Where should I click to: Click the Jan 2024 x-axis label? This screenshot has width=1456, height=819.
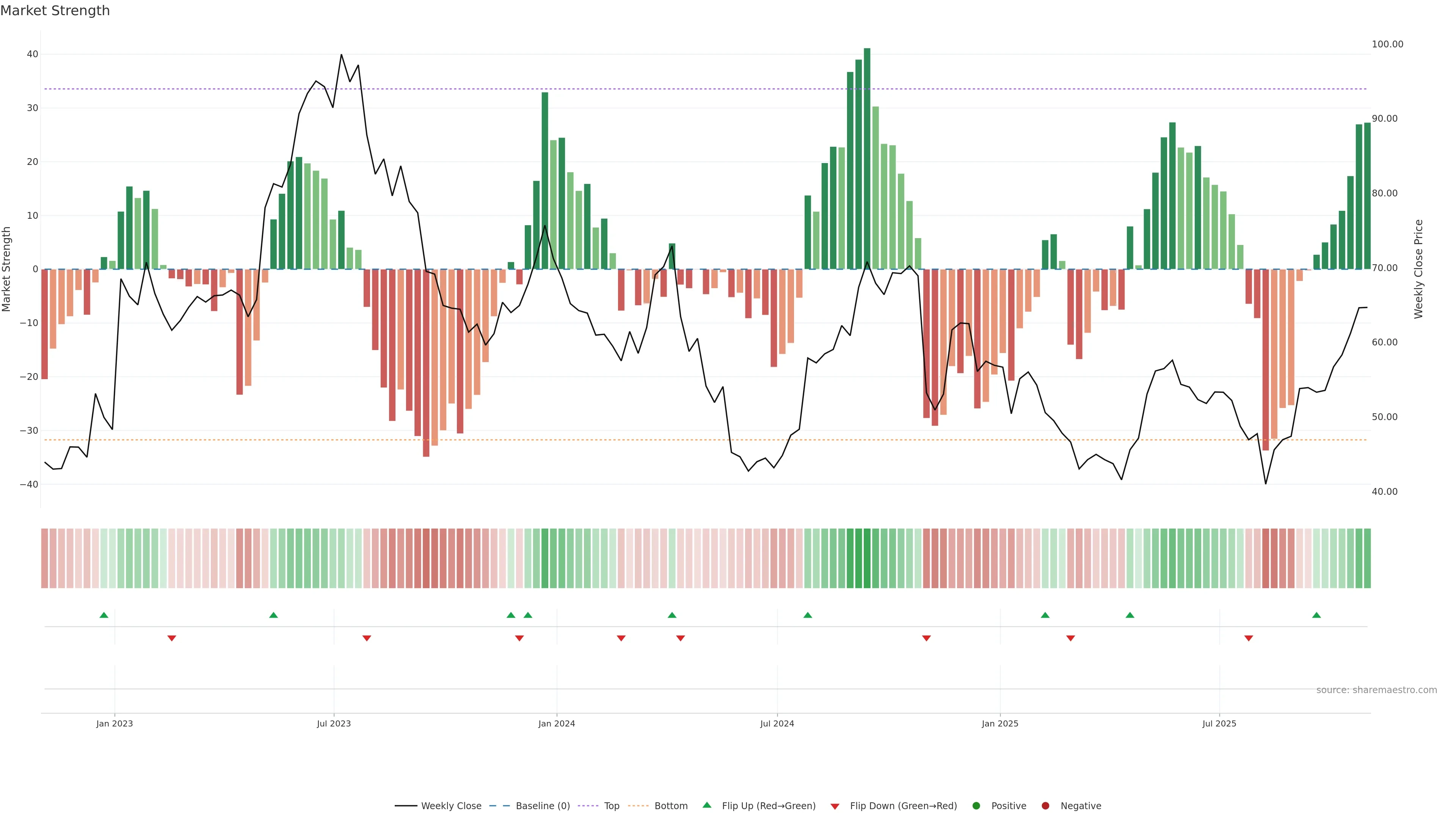tap(557, 723)
